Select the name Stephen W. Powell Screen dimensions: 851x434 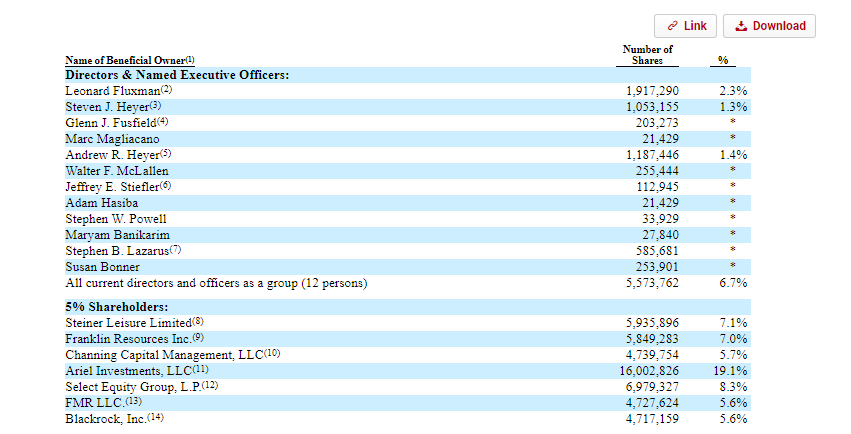point(116,219)
